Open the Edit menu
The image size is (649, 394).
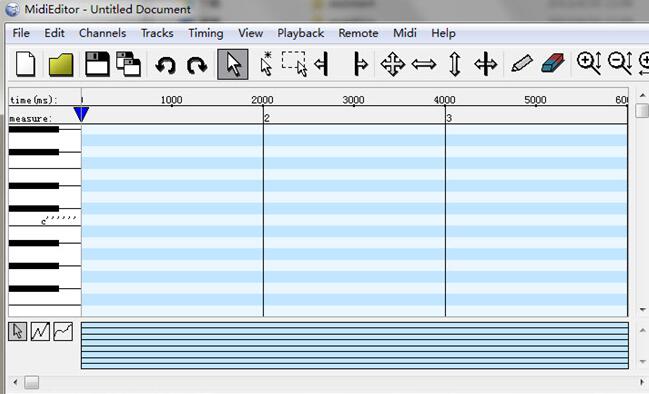point(55,33)
